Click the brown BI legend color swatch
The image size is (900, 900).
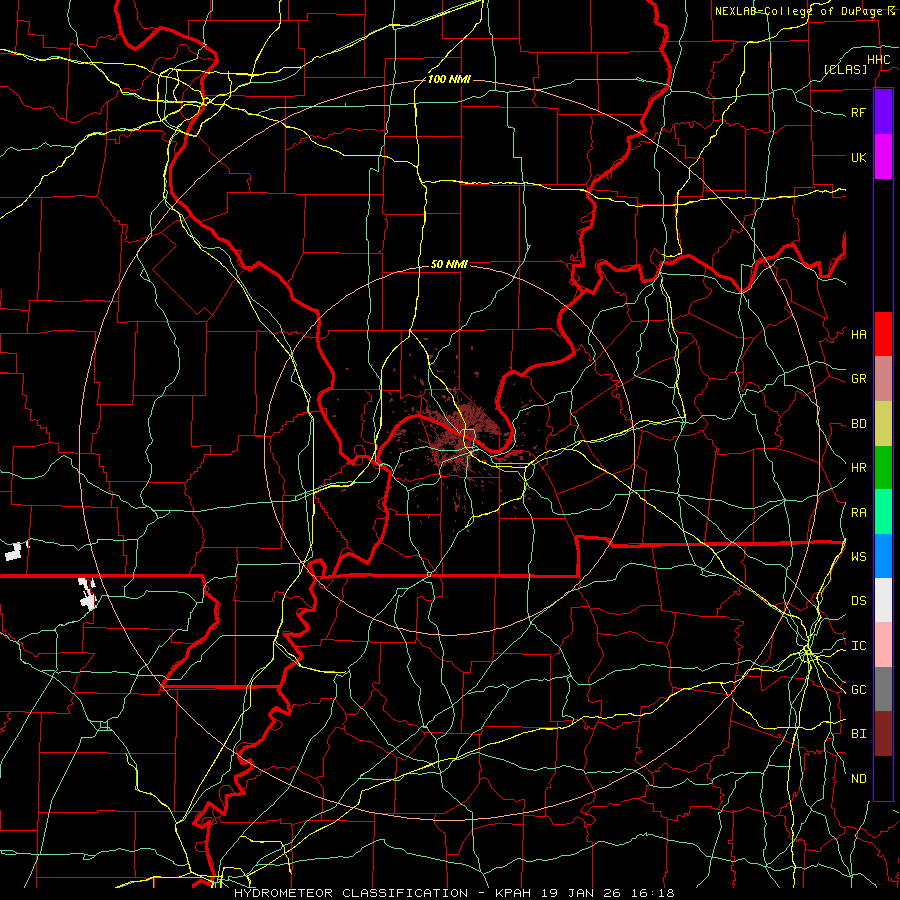point(883,734)
